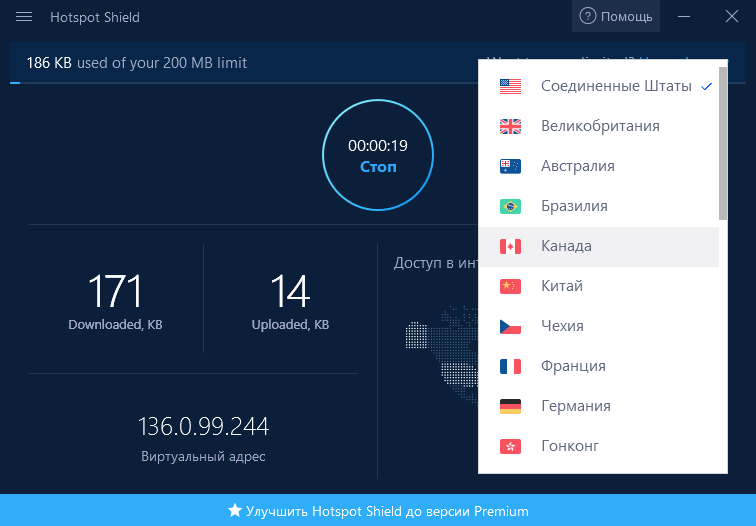The height and width of the screenshot is (526, 756).
Task: Select Соединенные Штаты from country list
Action: (x=598, y=86)
